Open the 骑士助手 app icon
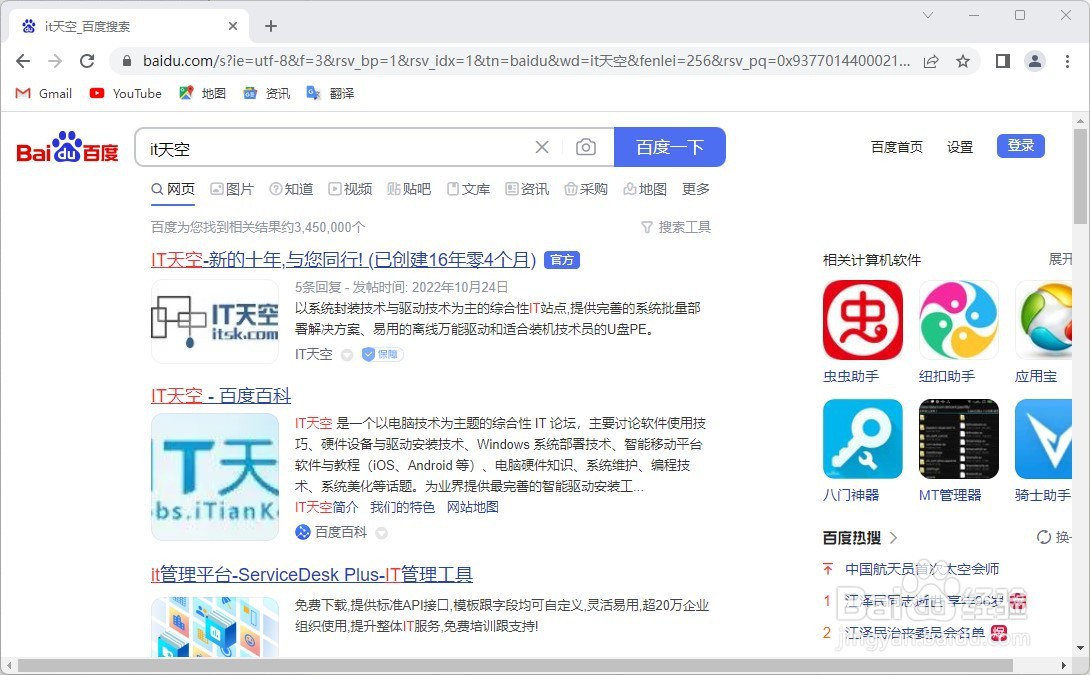Image resolution: width=1090 pixels, height=675 pixels. click(1043, 439)
